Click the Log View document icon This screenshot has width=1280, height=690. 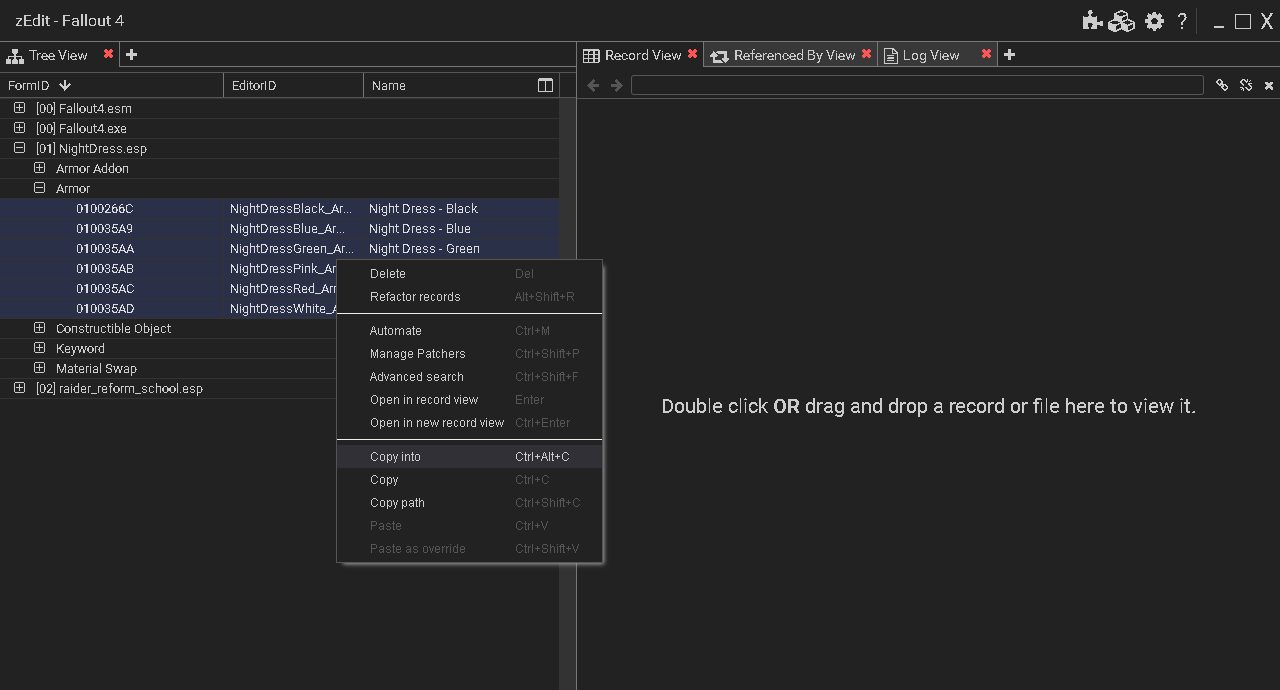(891, 56)
